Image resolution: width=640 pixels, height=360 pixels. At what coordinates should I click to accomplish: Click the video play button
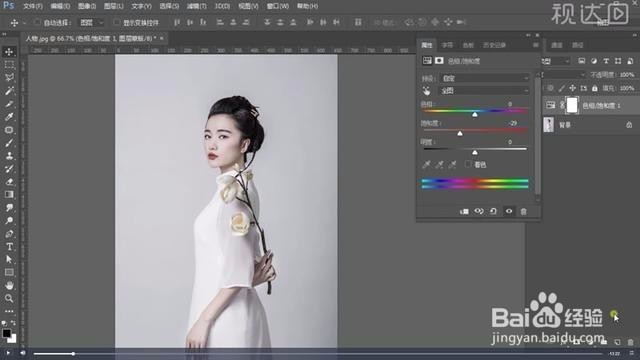pos(8,353)
